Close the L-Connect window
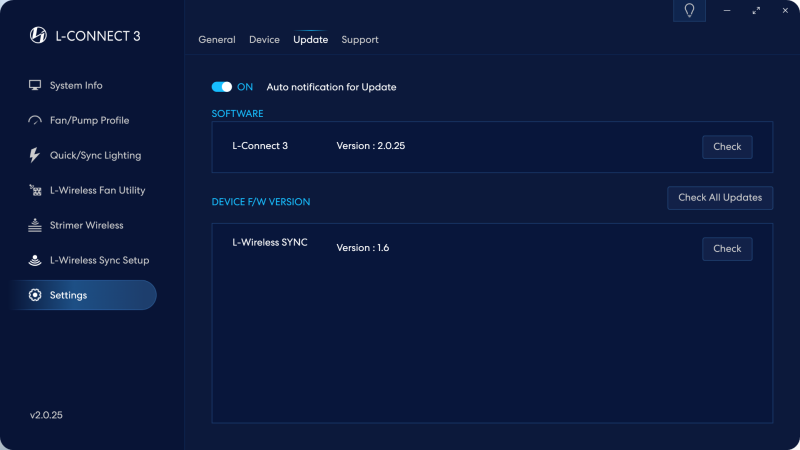 [785, 11]
